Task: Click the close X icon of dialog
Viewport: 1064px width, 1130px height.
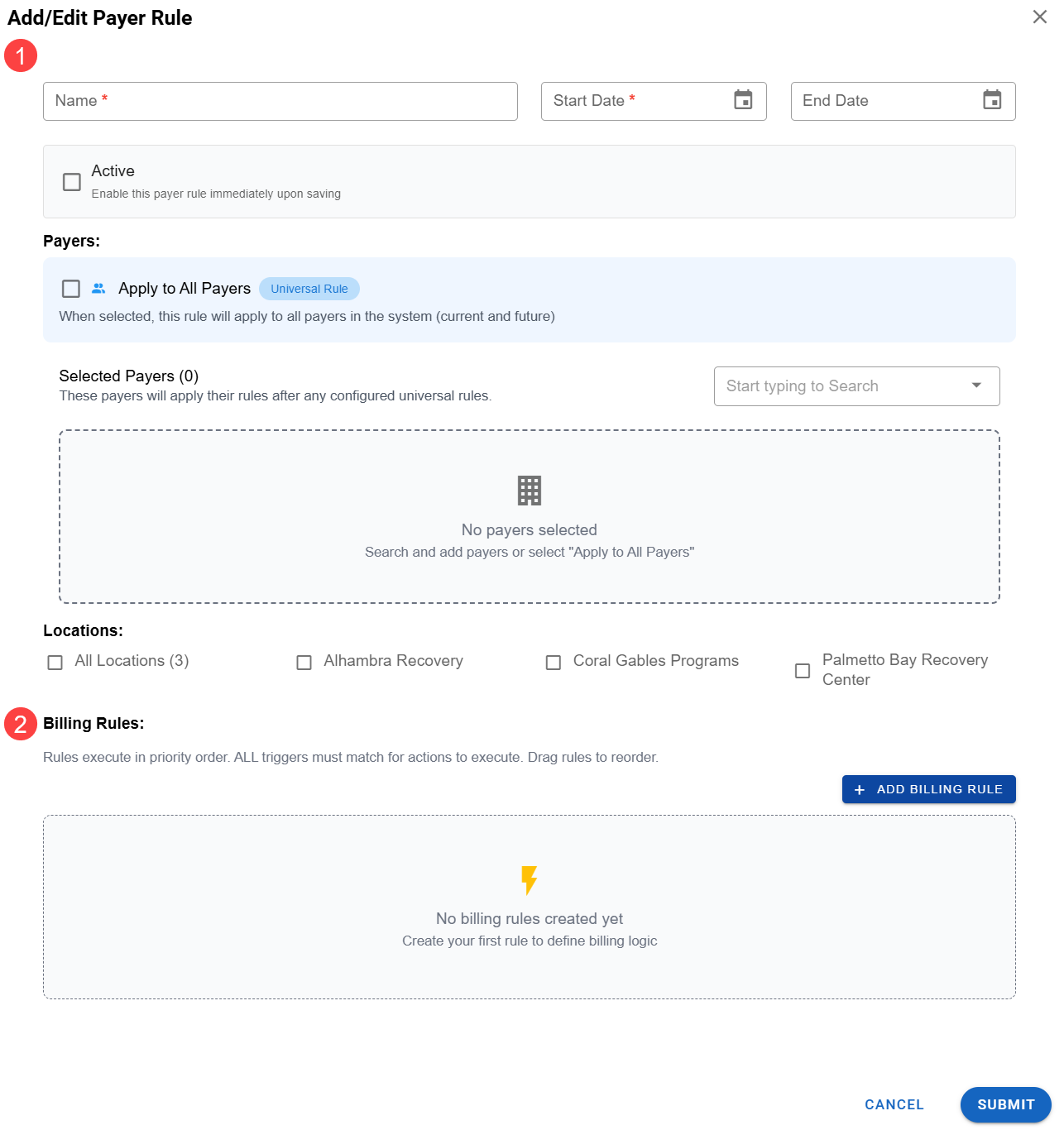Action: (1039, 17)
